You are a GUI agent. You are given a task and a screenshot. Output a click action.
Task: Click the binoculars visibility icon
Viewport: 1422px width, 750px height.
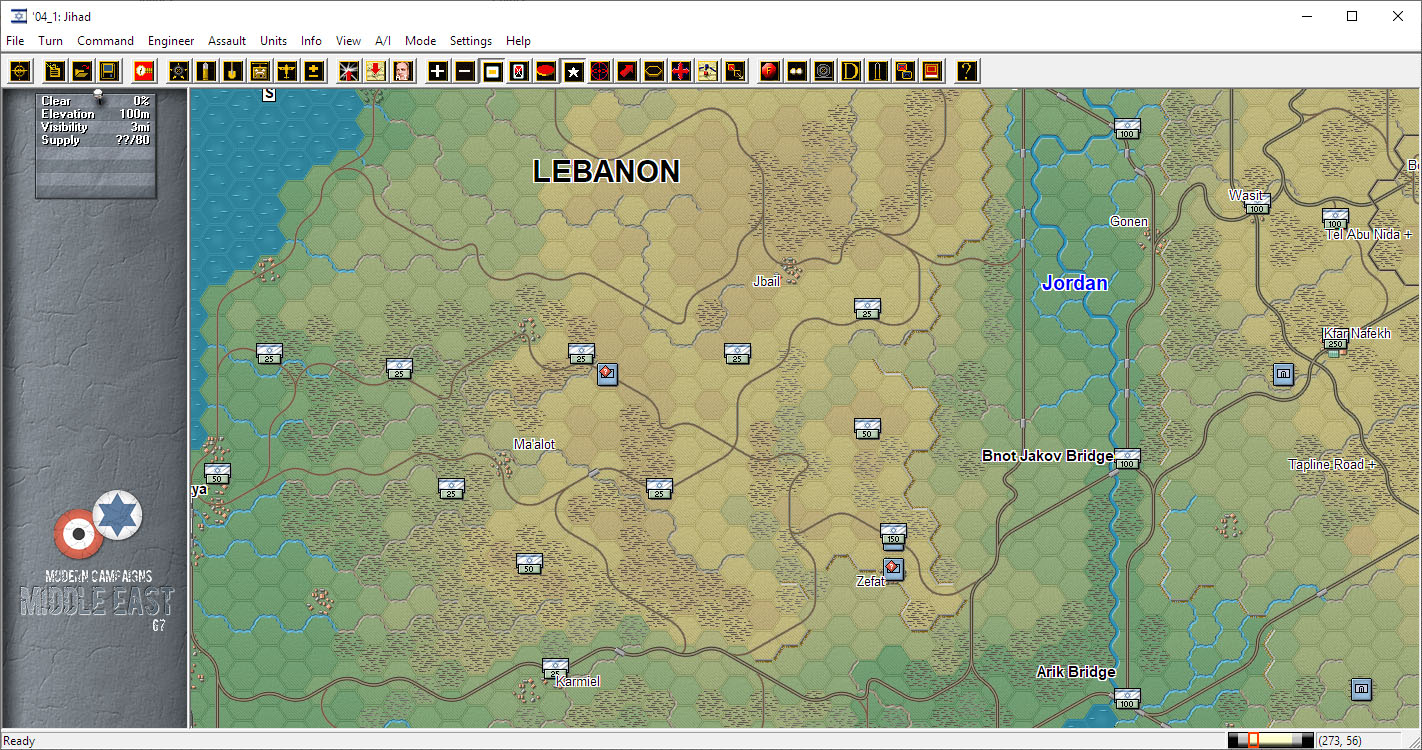pyautogui.click(x=797, y=71)
